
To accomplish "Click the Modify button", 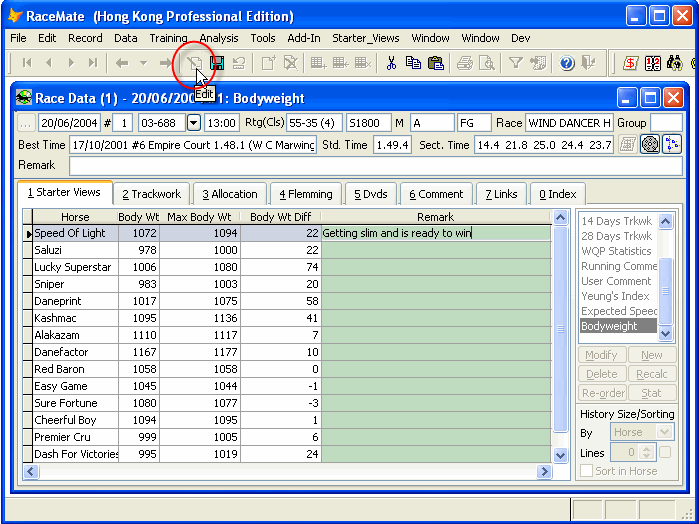I will [x=601, y=355].
